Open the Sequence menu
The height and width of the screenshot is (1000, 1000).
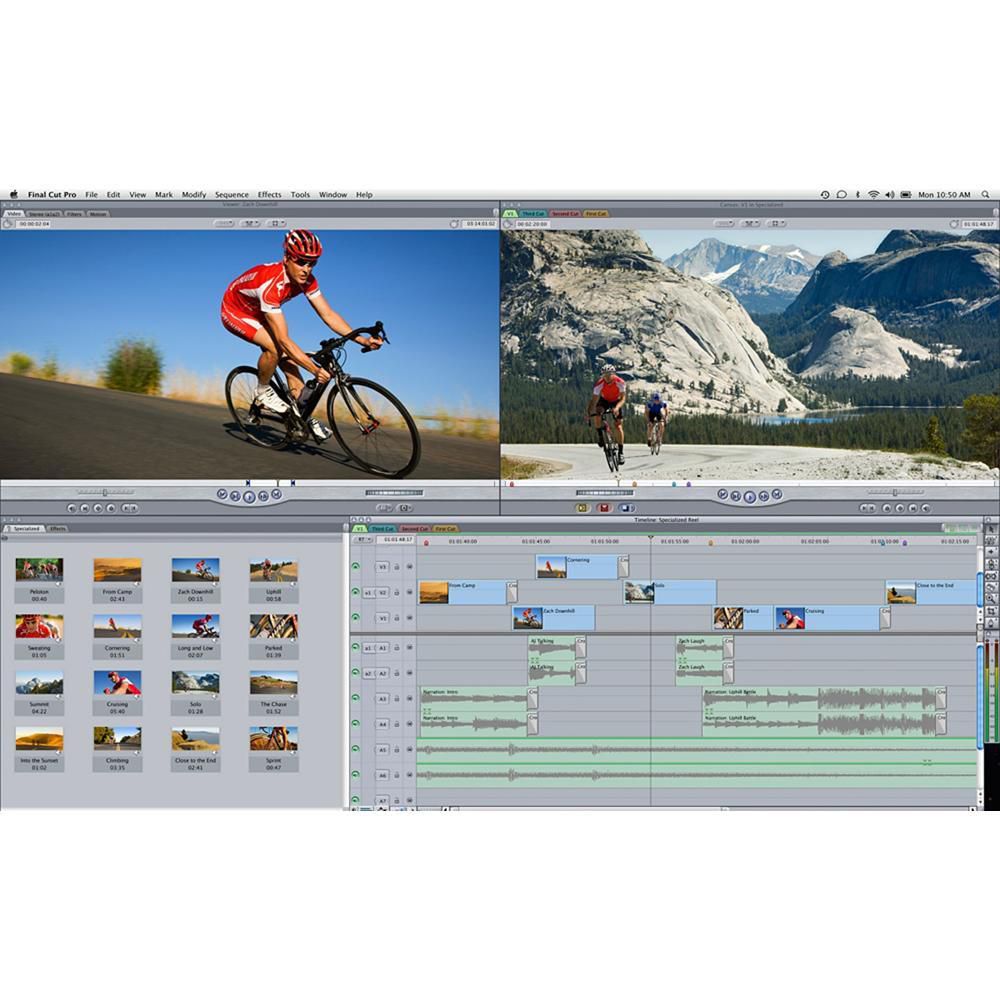pos(231,195)
